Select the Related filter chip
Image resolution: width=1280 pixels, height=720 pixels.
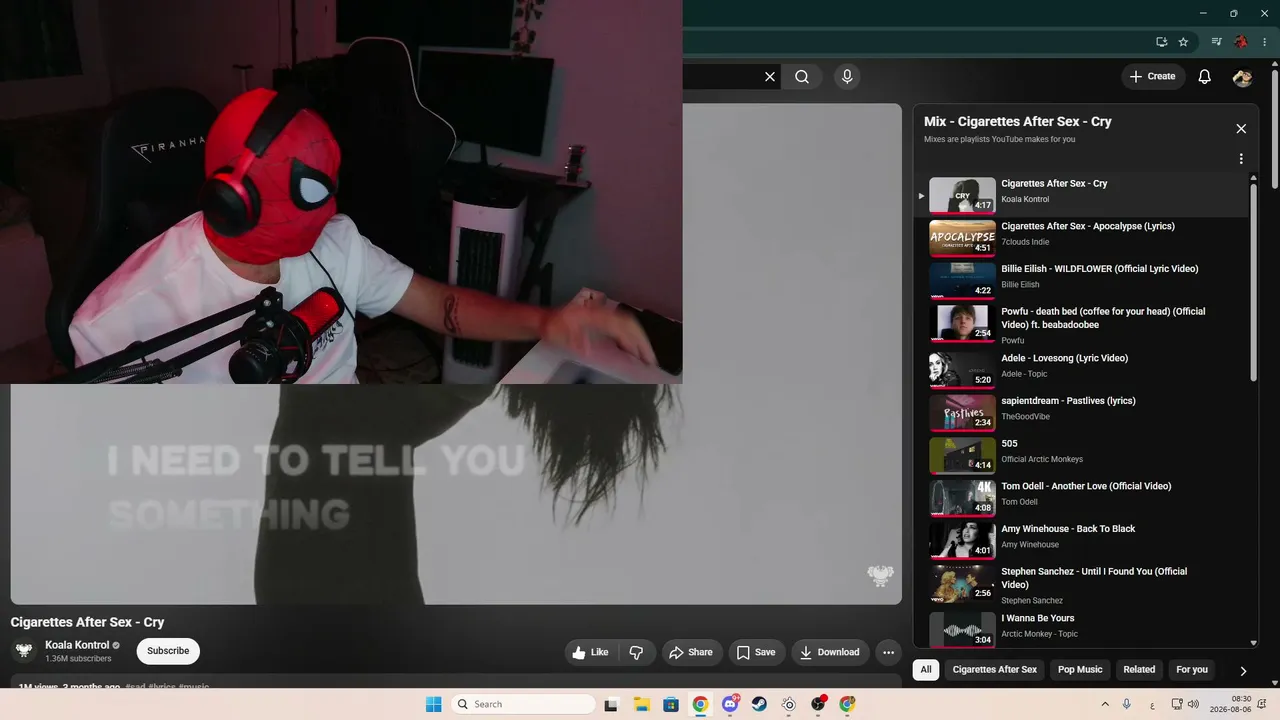click(x=1139, y=670)
